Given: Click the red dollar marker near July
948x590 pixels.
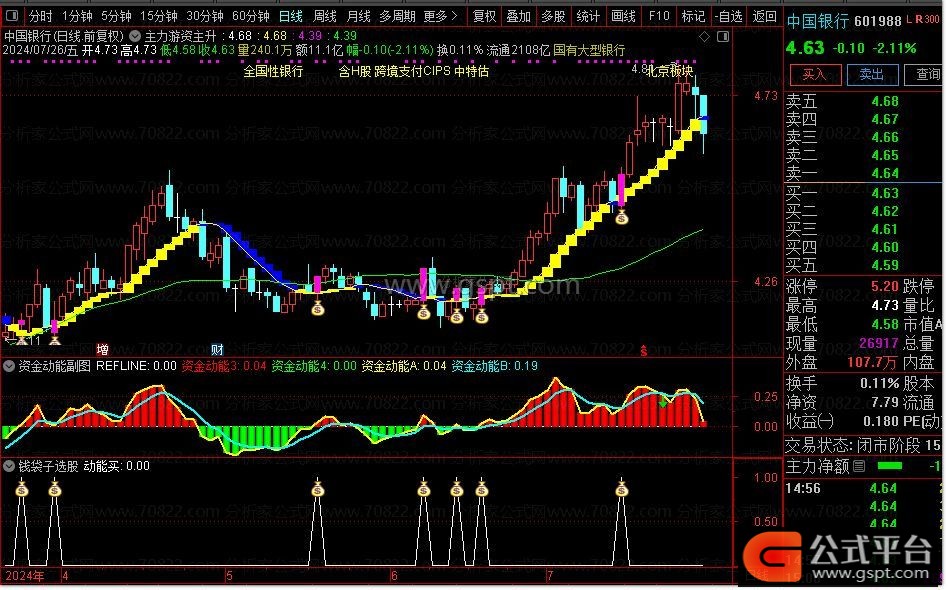Looking at the screenshot, I should [x=644, y=349].
